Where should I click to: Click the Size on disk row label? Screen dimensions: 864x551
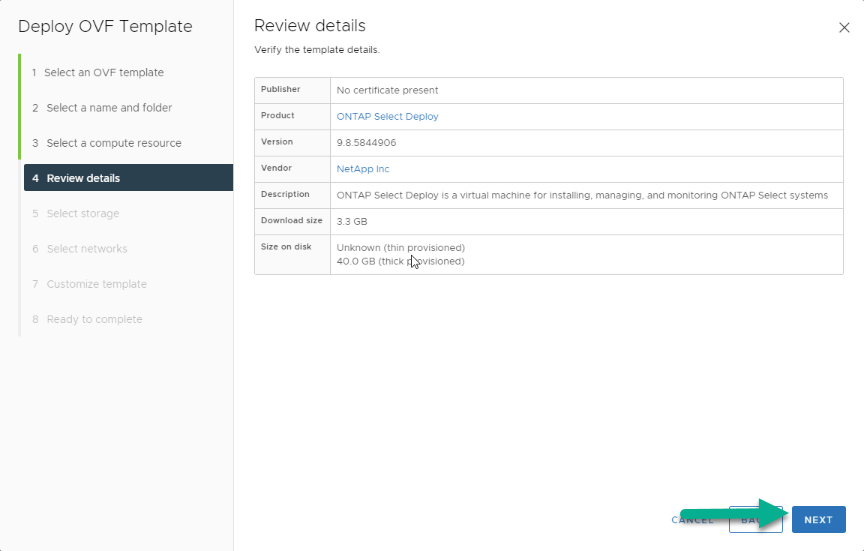click(286, 247)
